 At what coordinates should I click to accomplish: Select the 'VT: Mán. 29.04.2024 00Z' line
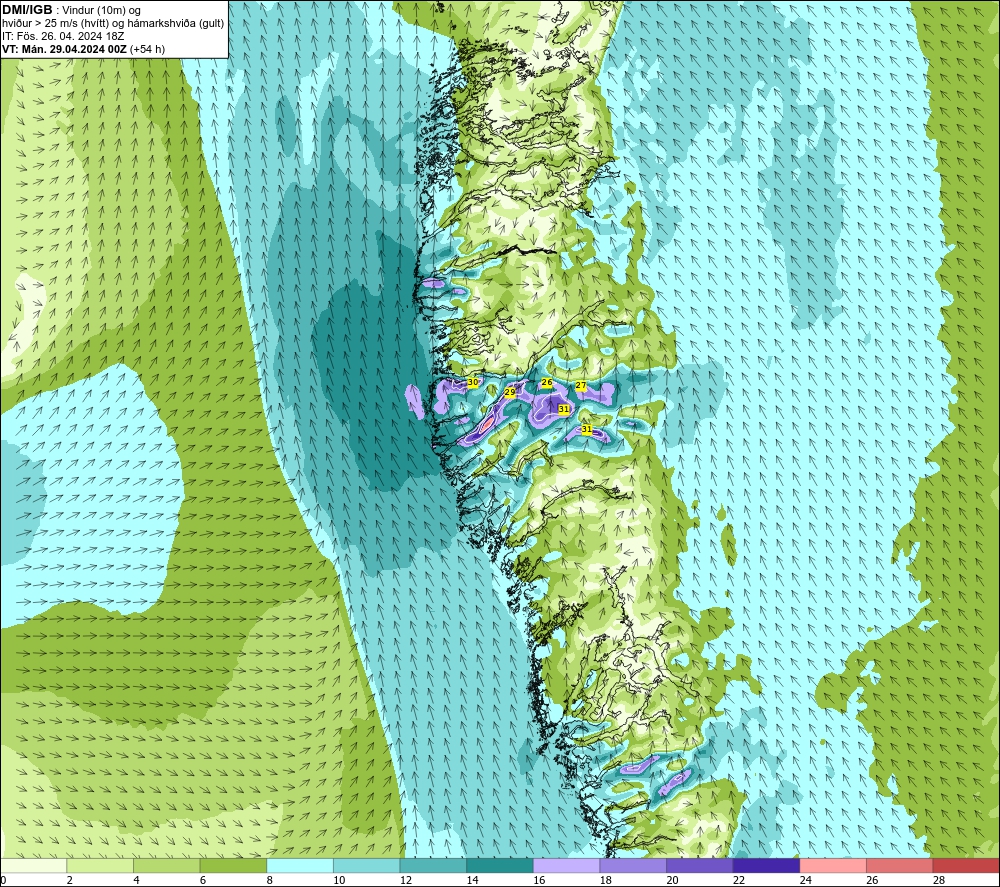65,49
